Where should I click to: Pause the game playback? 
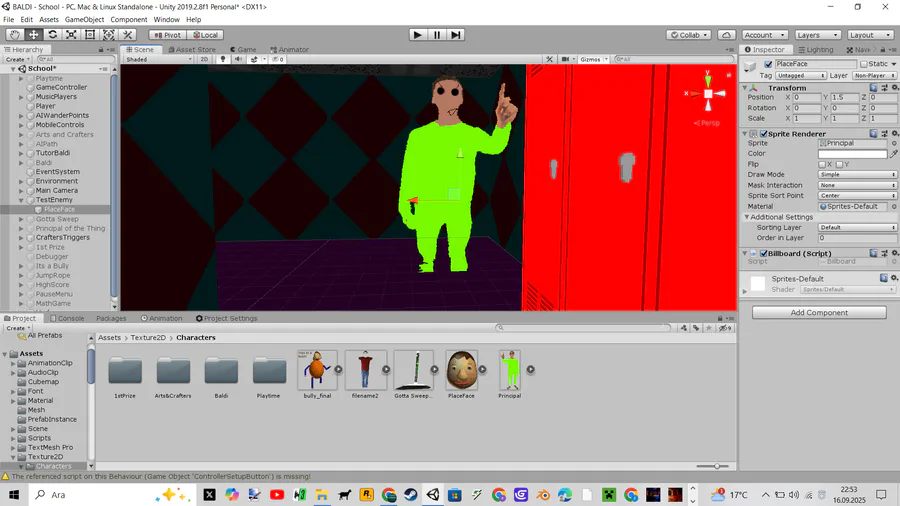point(436,35)
